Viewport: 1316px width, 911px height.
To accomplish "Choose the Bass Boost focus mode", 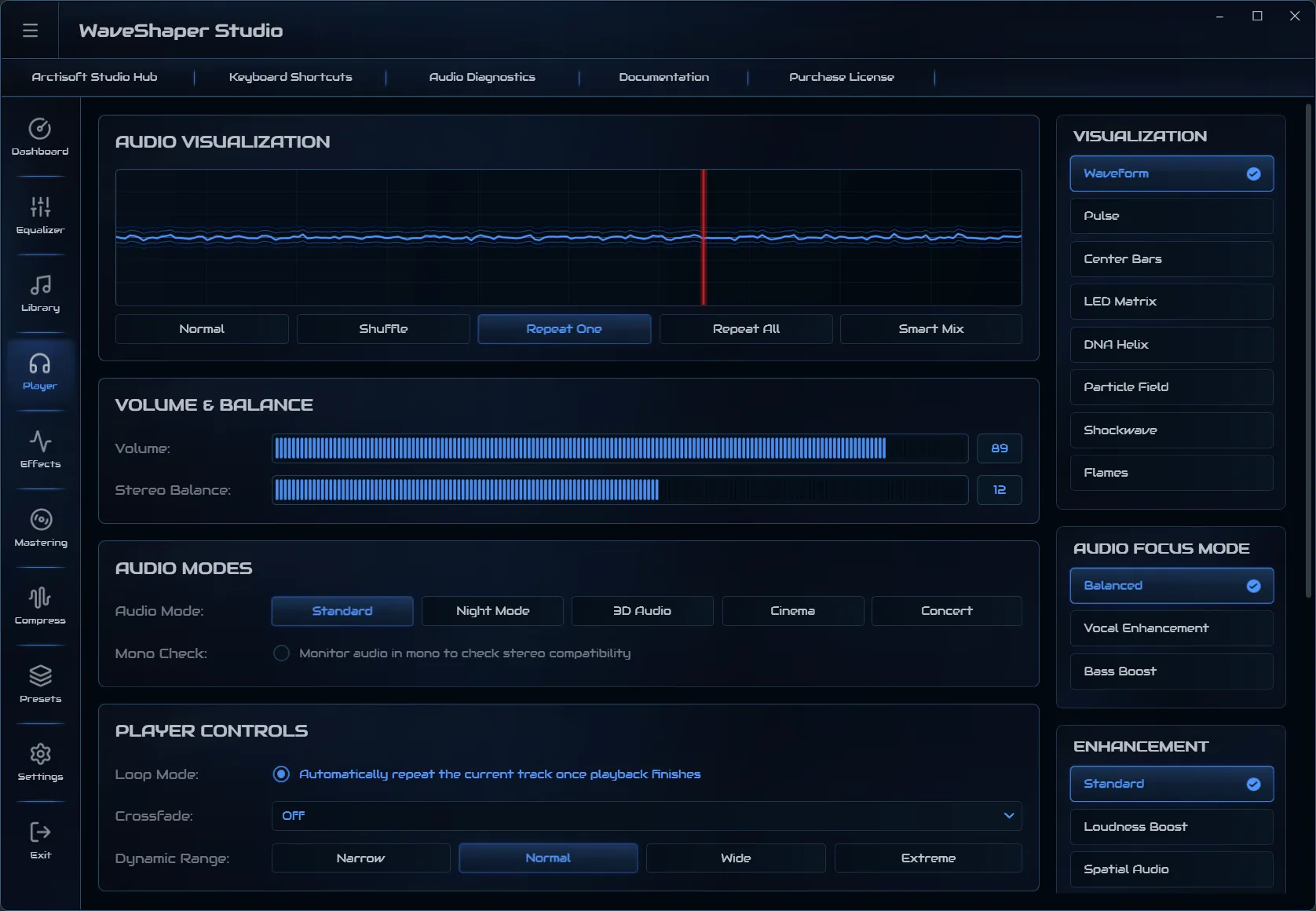I will point(1172,671).
